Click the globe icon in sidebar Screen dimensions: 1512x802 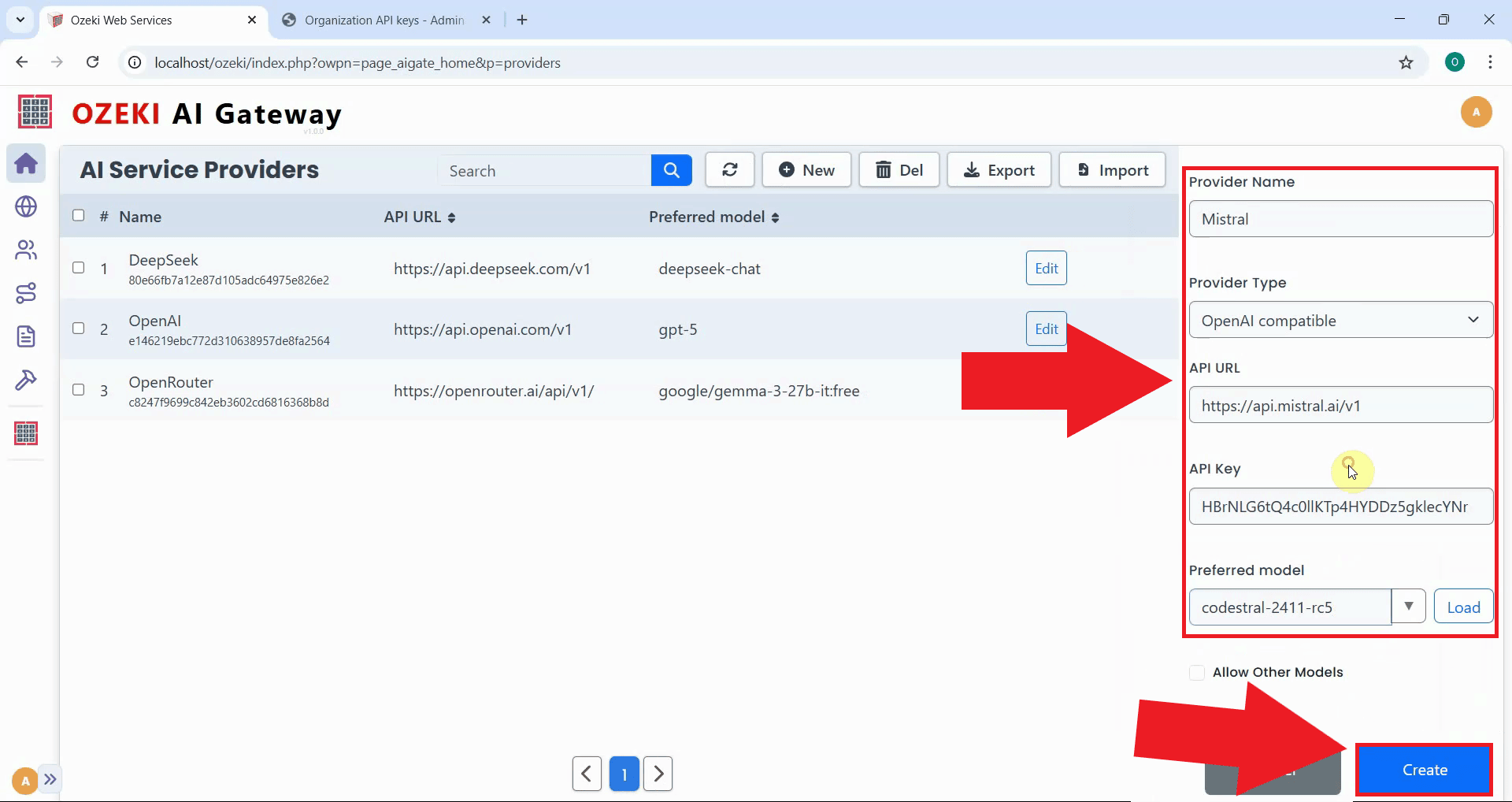point(26,207)
